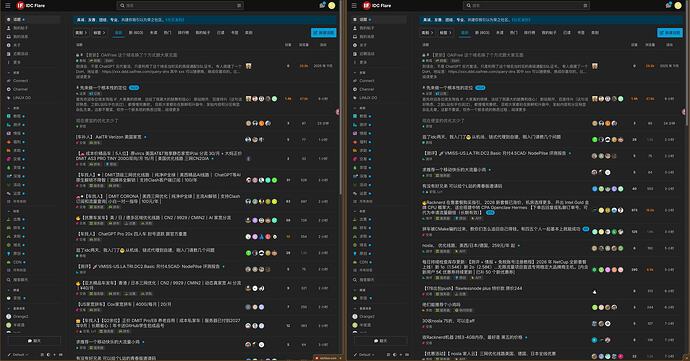690x361 pixels.
Task: Open VMISS-US.LA.TRI.DC2.Basic topic in right window
Action: tap(494, 153)
